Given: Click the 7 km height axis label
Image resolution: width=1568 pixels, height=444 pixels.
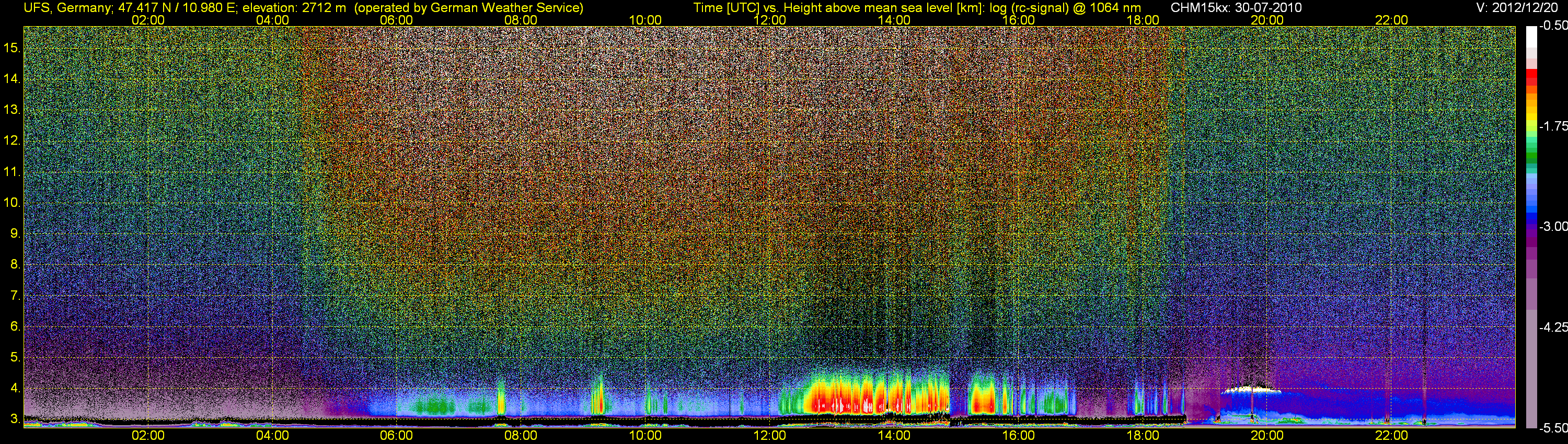Looking at the screenshot, I should pyautogui.click(x=15, y=296).
